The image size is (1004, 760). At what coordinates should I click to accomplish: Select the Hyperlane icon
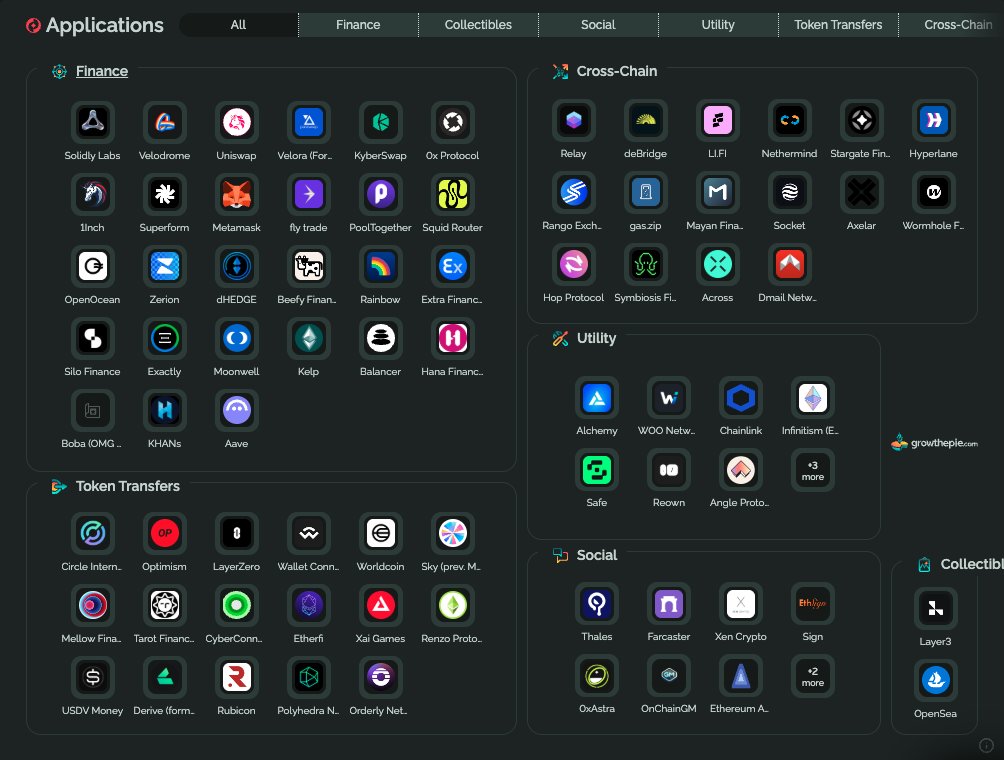(934, 120)
